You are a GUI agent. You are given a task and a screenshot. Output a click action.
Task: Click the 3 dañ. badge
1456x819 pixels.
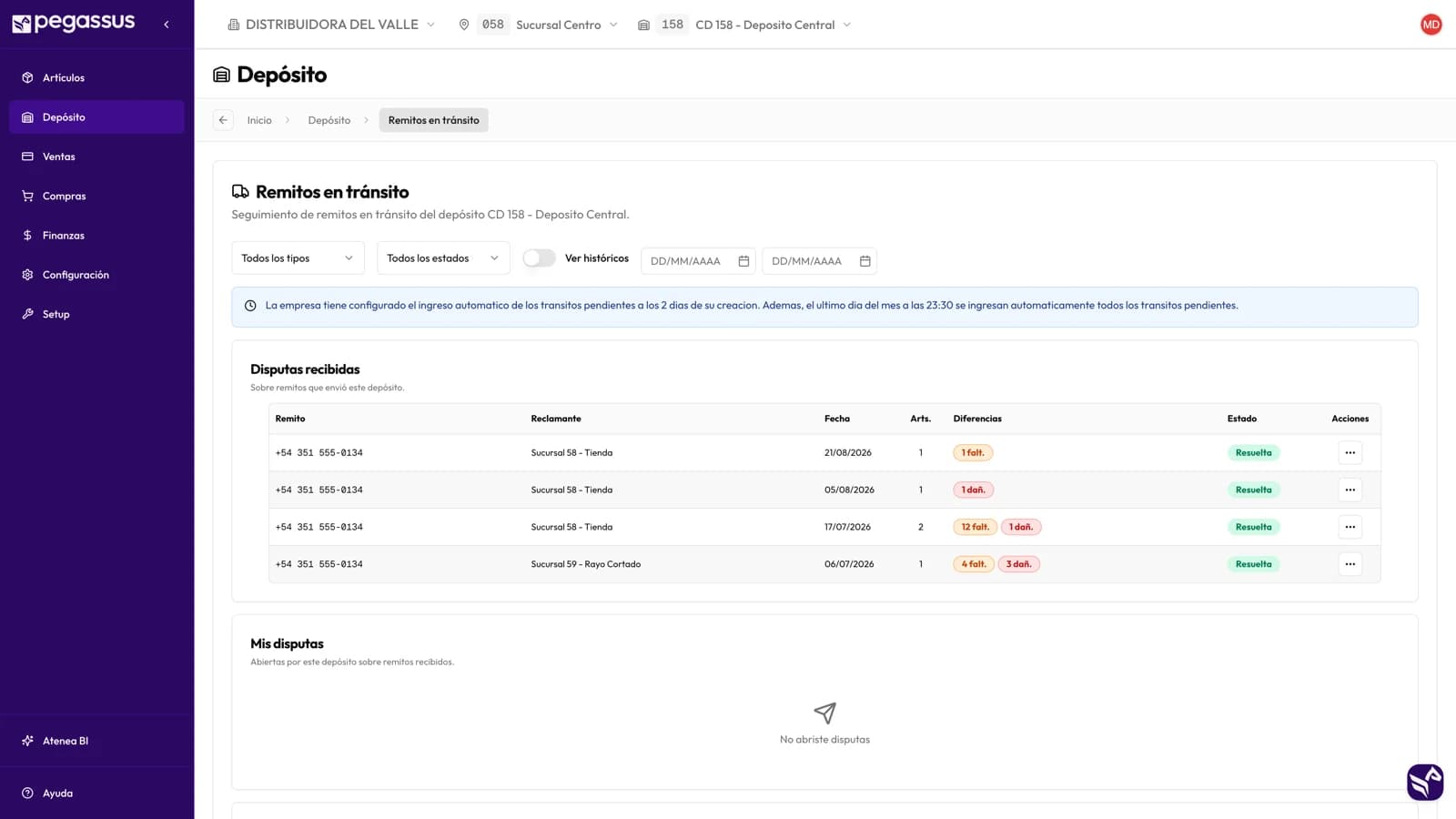click(1018, 564)
